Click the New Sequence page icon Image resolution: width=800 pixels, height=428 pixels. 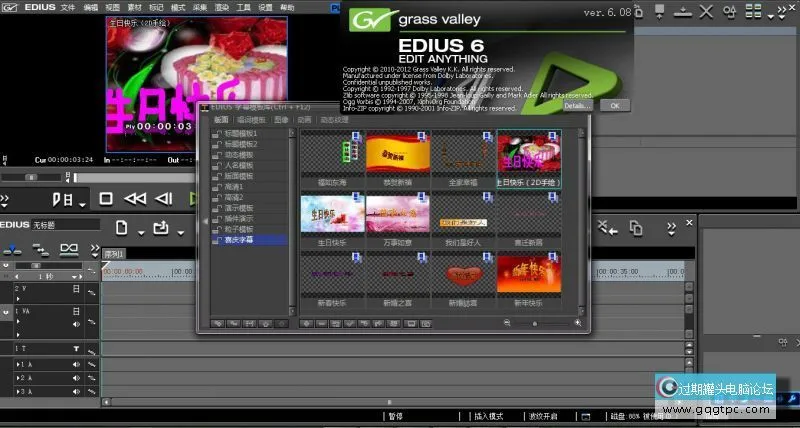coord(121,228)
